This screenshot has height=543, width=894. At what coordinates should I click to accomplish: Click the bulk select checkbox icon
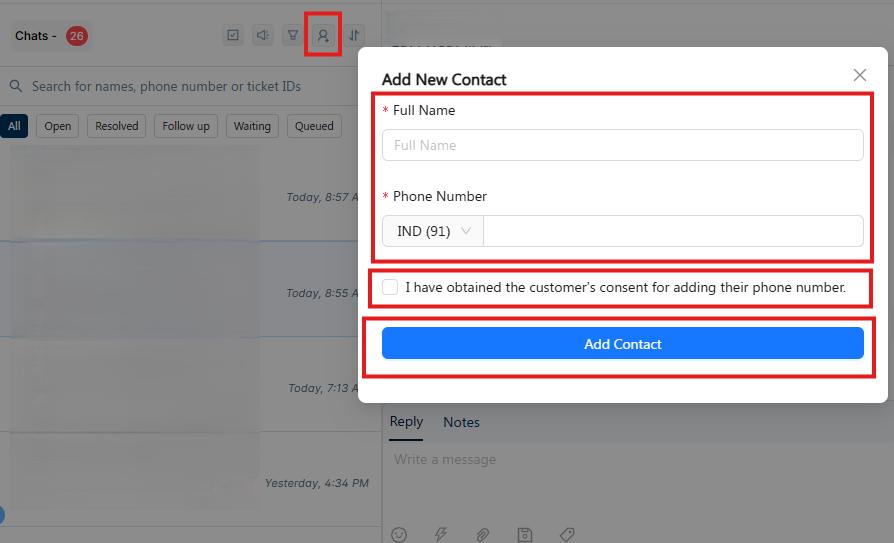pos(233,36)
